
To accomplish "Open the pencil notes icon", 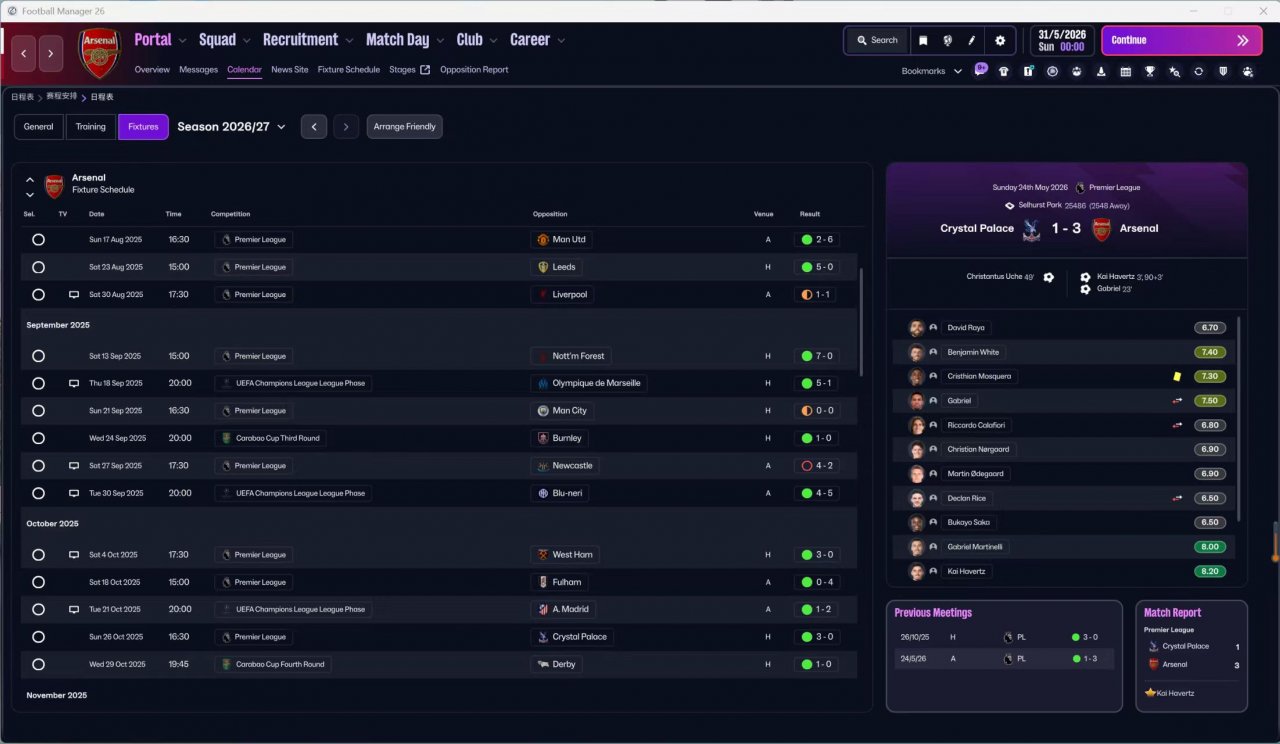I will 971,41.
